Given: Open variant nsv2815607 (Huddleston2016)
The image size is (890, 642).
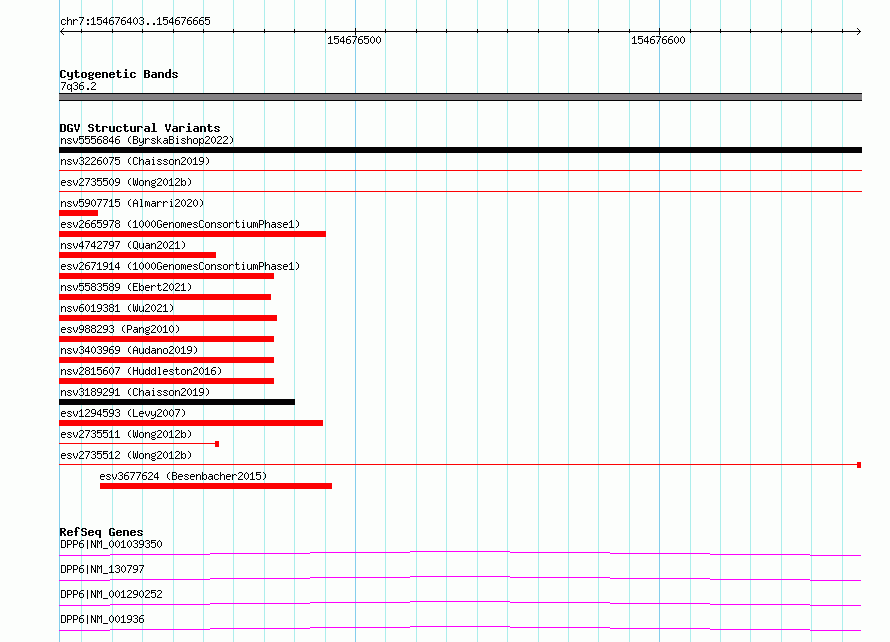Looking at the screenshot, I should [141, 371].
